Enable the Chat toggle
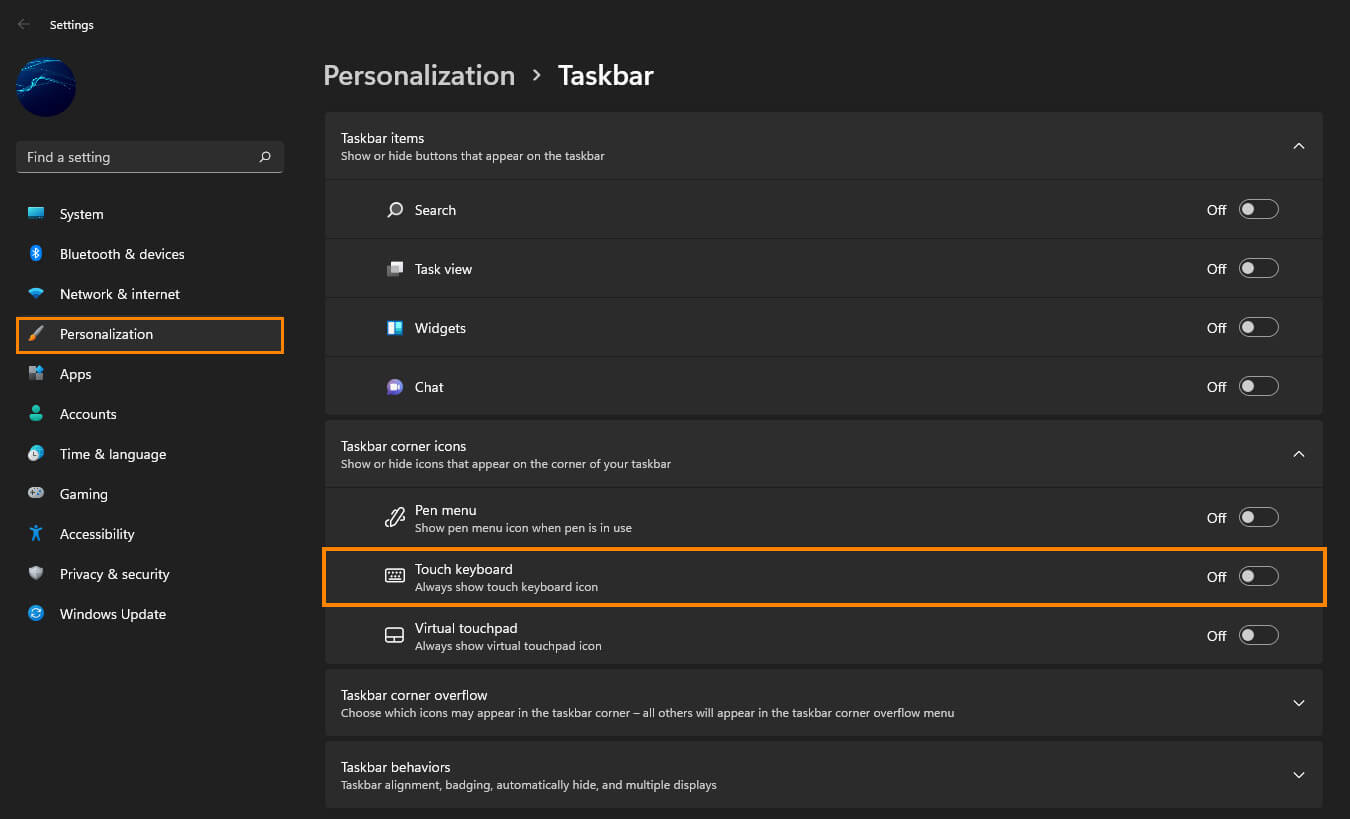This screenshot has width=1350, height=819. coord(1258,387)
